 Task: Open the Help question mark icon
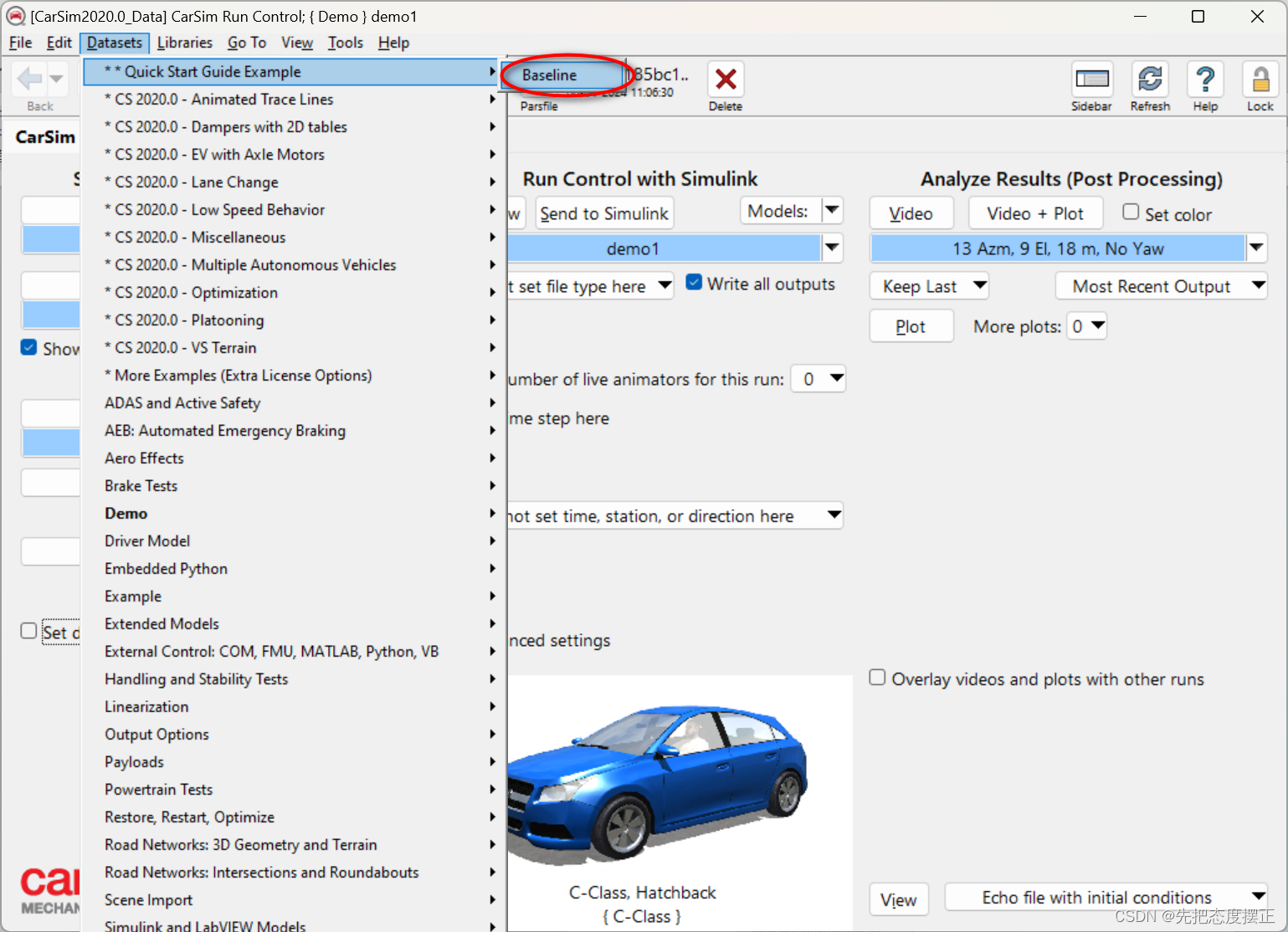[x=1205, y=79]
